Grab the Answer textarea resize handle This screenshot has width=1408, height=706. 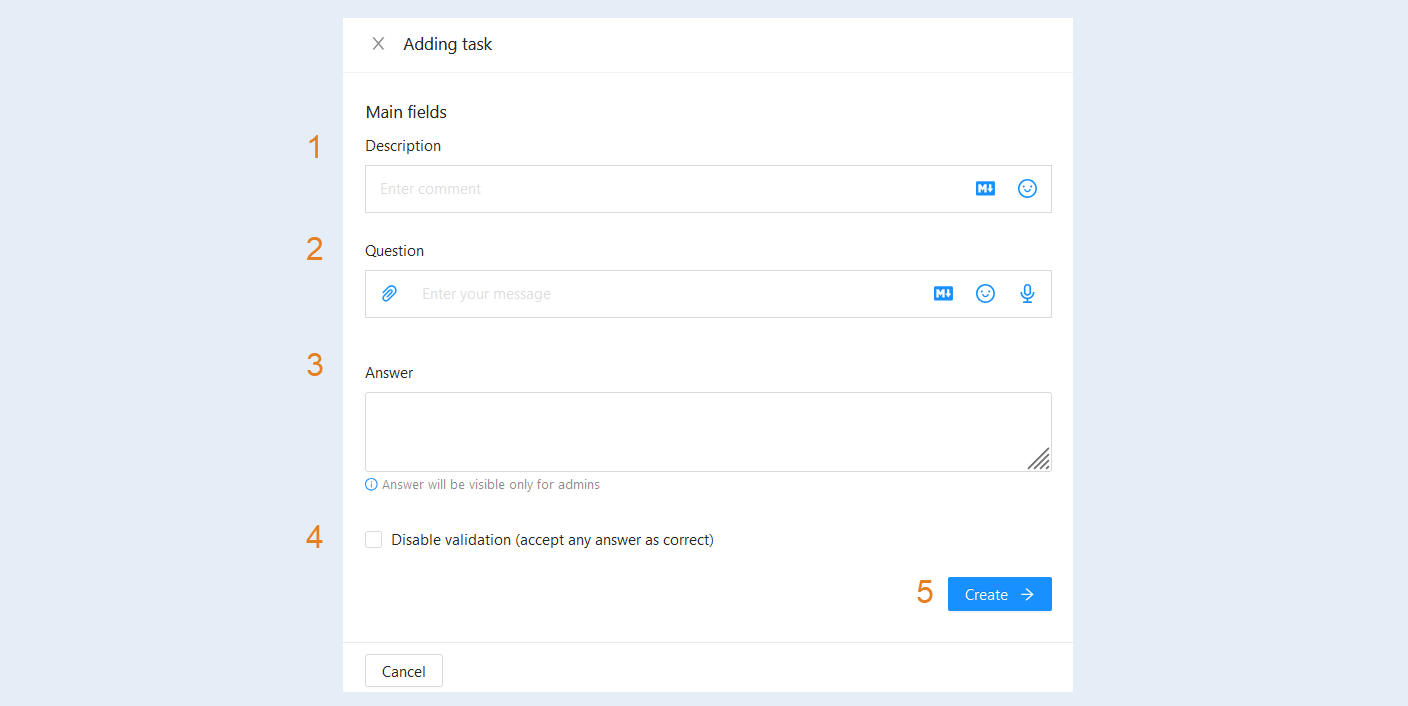point(1040,459)
